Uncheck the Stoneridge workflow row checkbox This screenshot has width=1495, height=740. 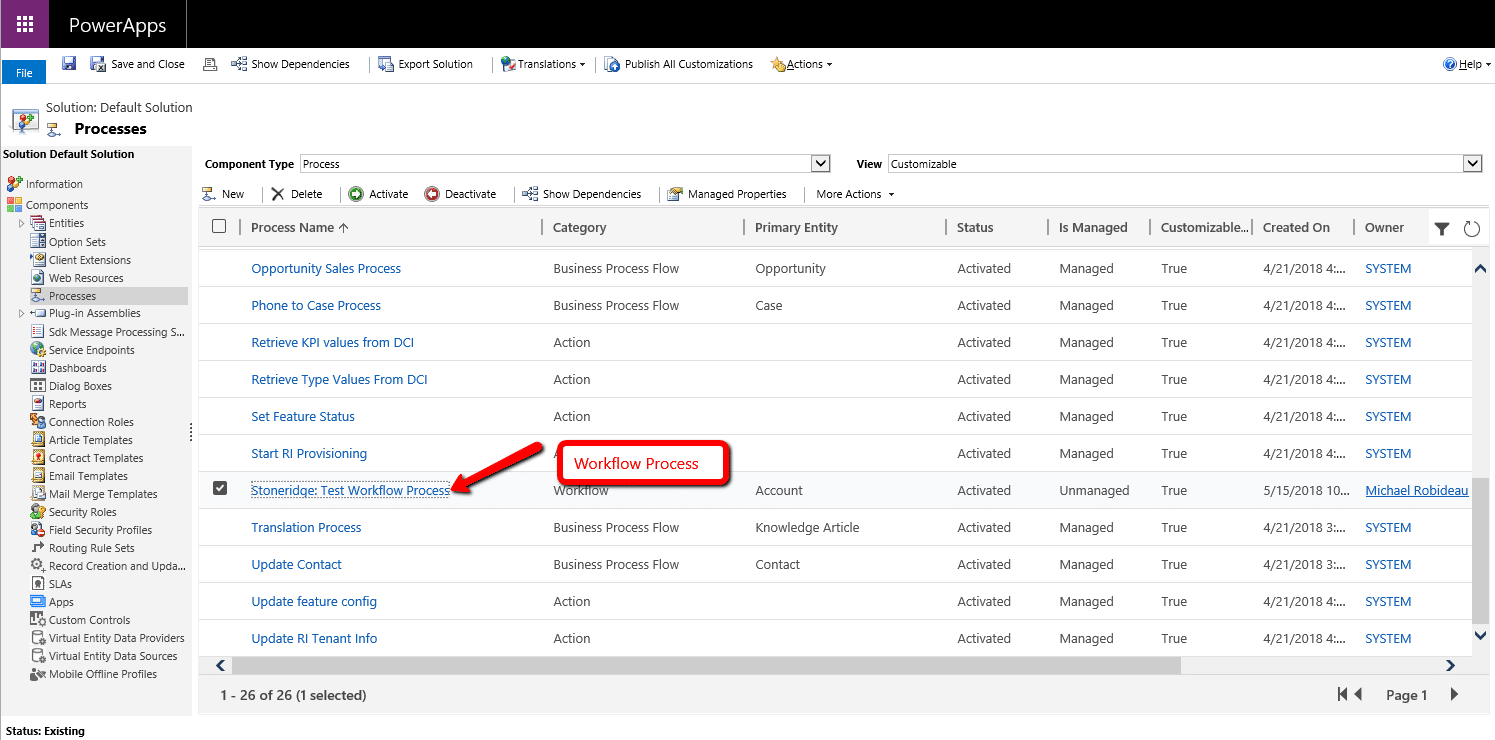tap(220, 490)
